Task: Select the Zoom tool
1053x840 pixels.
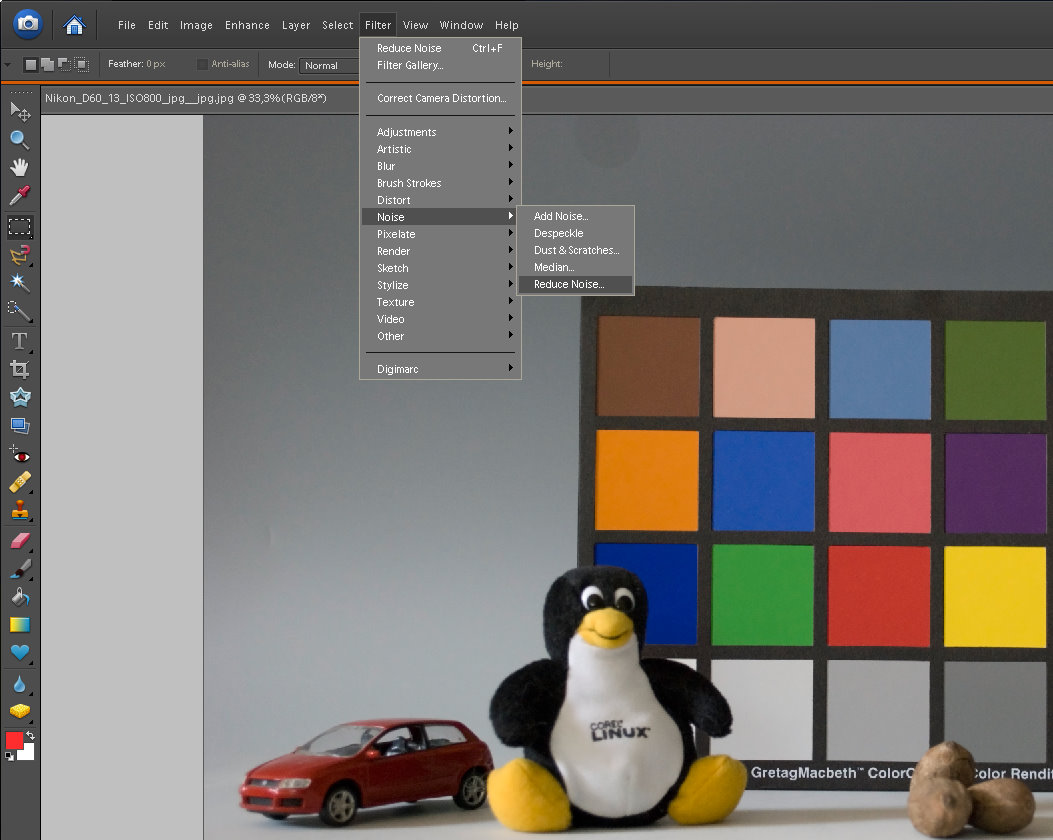Action: tap(19, 139)
